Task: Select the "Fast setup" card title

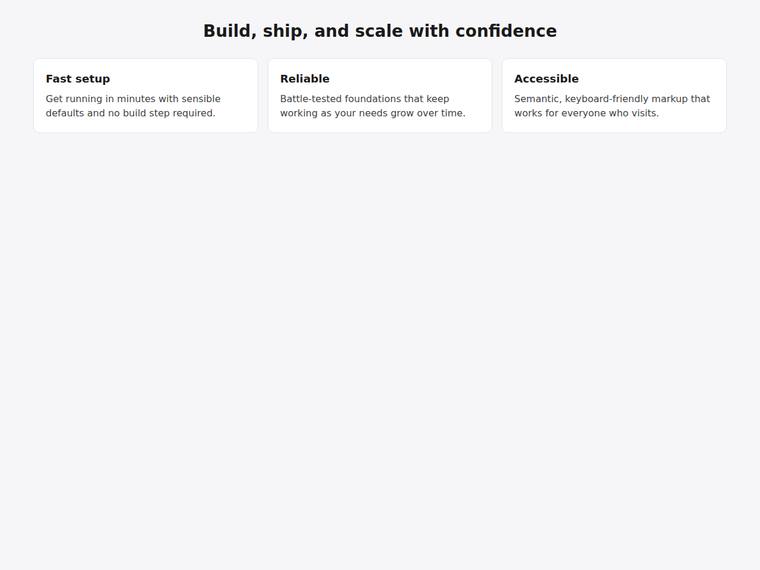Action: (x=78, y=79)
